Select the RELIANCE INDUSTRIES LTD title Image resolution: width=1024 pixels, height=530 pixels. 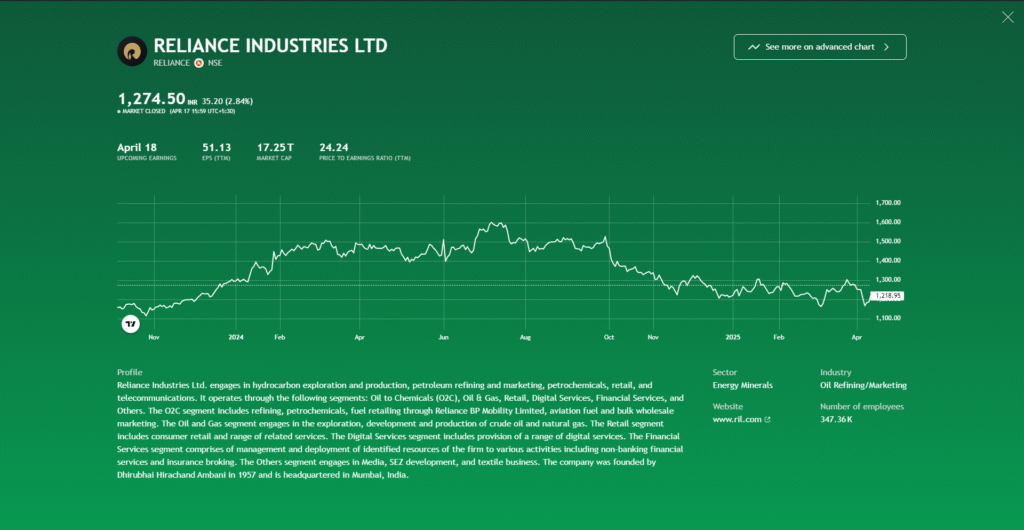(x=270, y=46)
